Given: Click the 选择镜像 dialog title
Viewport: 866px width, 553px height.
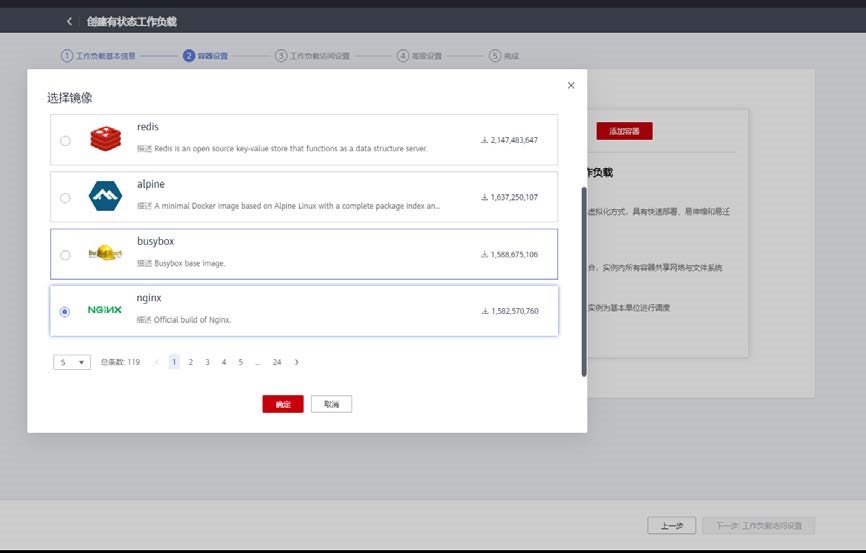Looking at the screenshot, I should pyautogui.click(x=70, y=98).
